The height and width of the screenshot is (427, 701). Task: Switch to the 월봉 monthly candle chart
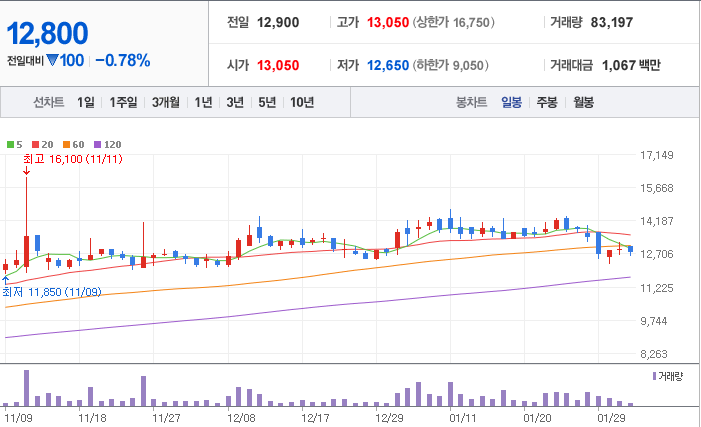point(583,102)
